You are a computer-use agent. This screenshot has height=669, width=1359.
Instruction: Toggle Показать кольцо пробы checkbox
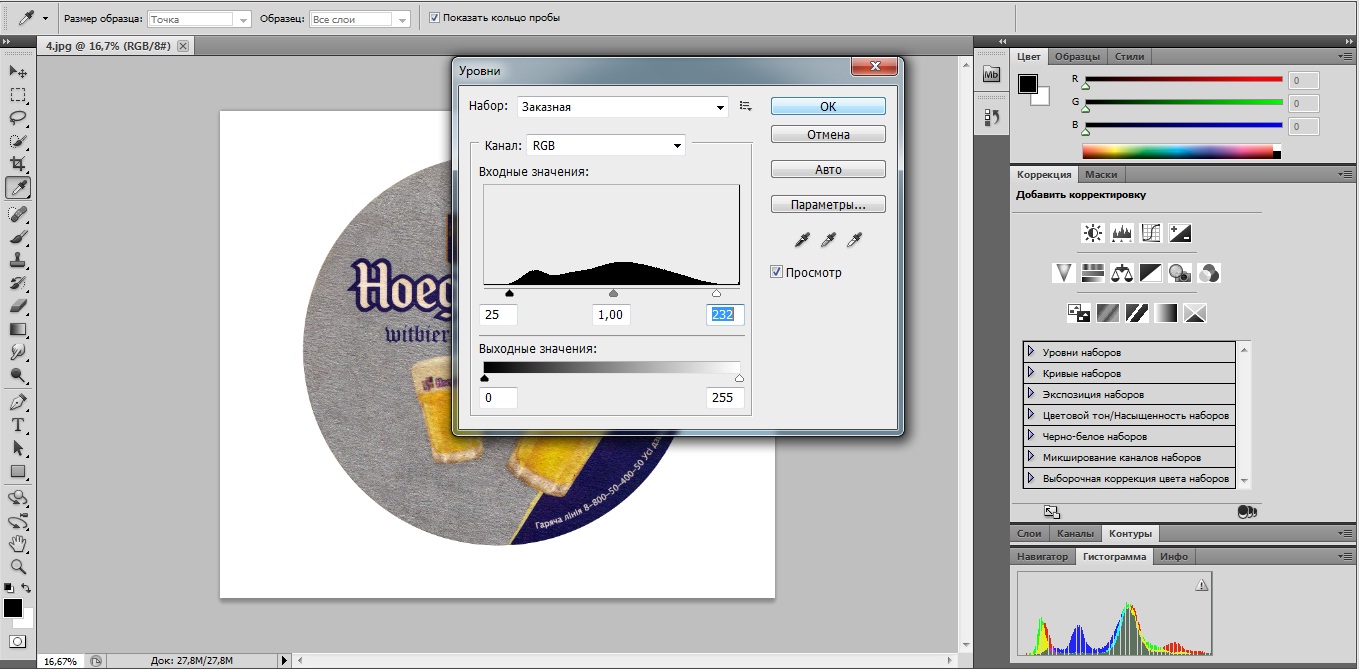(434, 18)
